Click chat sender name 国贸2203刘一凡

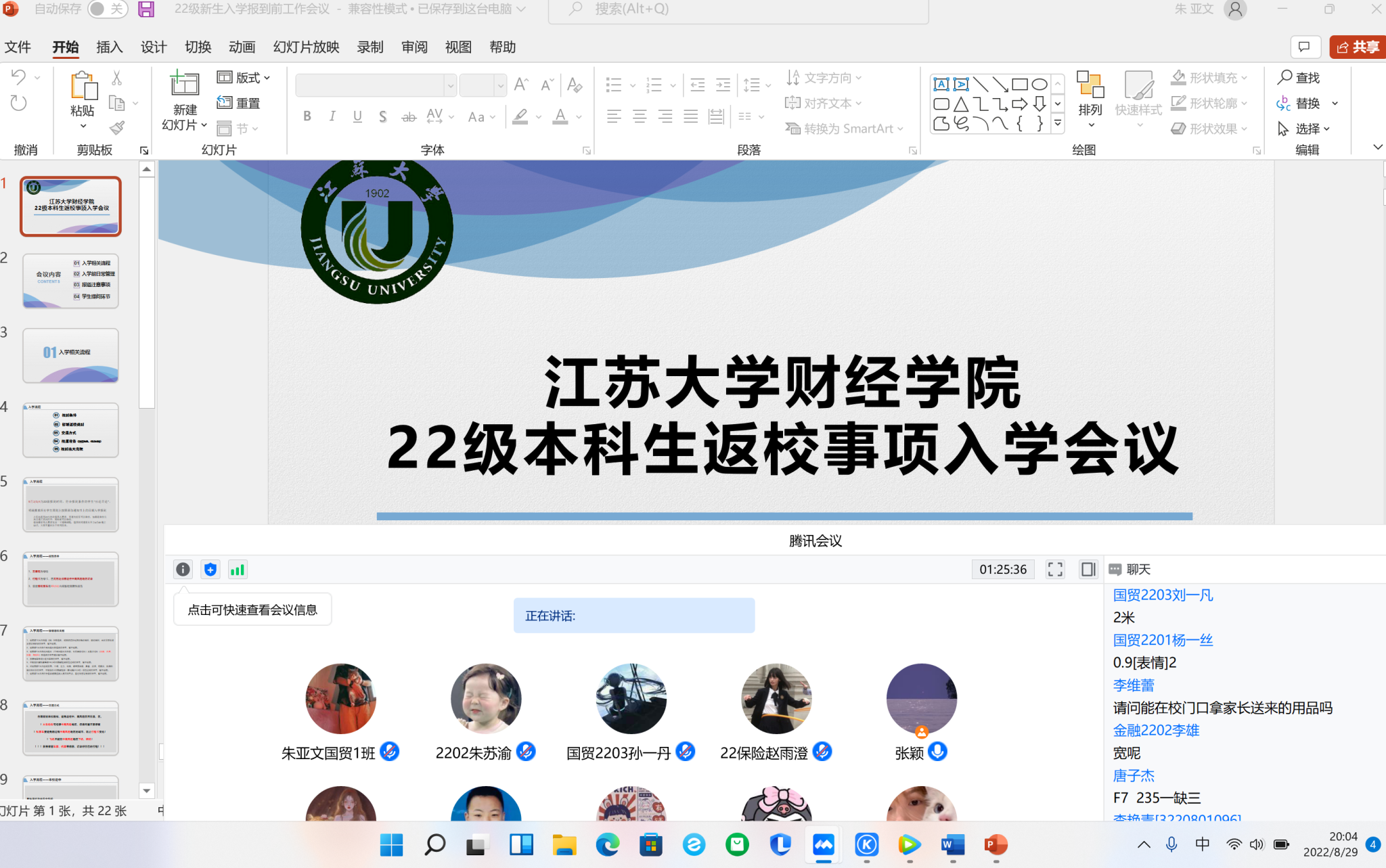click(x=1163, y=595)
